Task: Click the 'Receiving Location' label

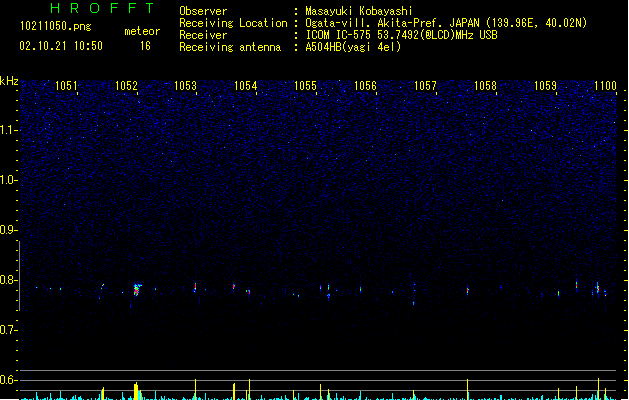Action: tap(233, 23)
